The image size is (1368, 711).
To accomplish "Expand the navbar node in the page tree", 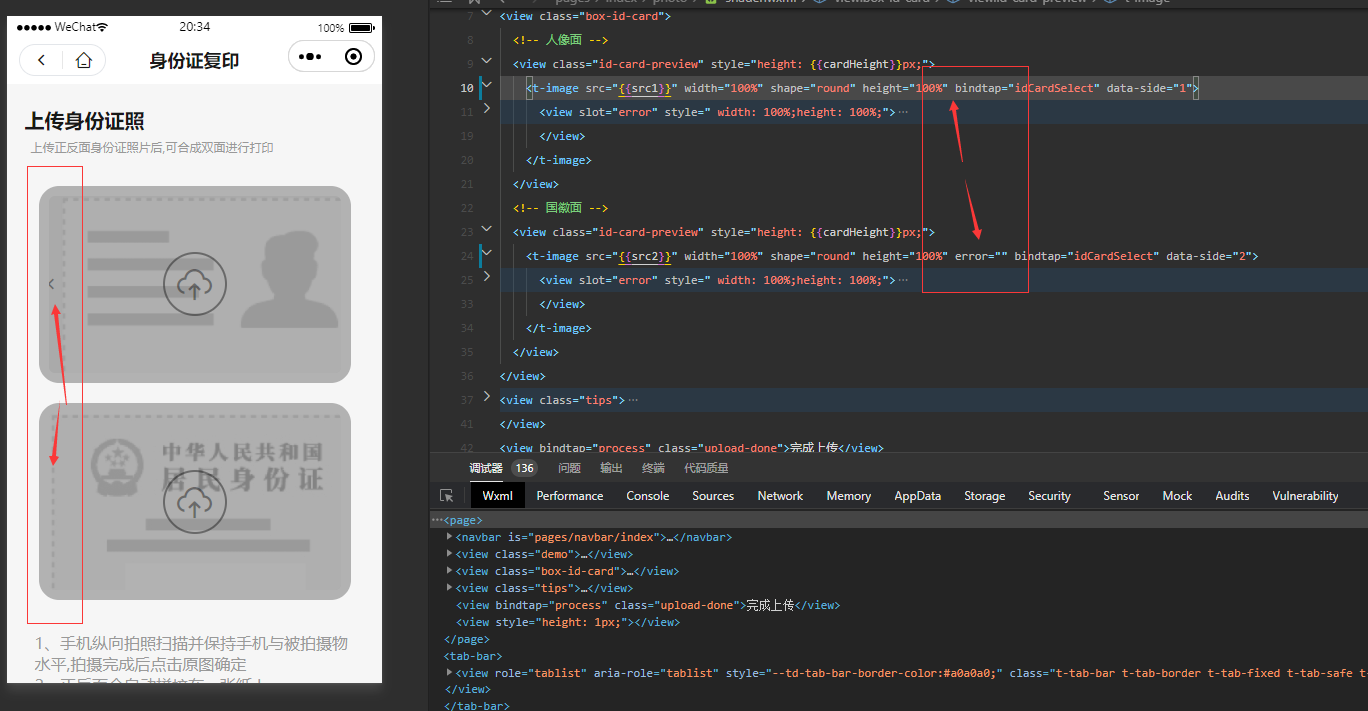I will point(449,537).
